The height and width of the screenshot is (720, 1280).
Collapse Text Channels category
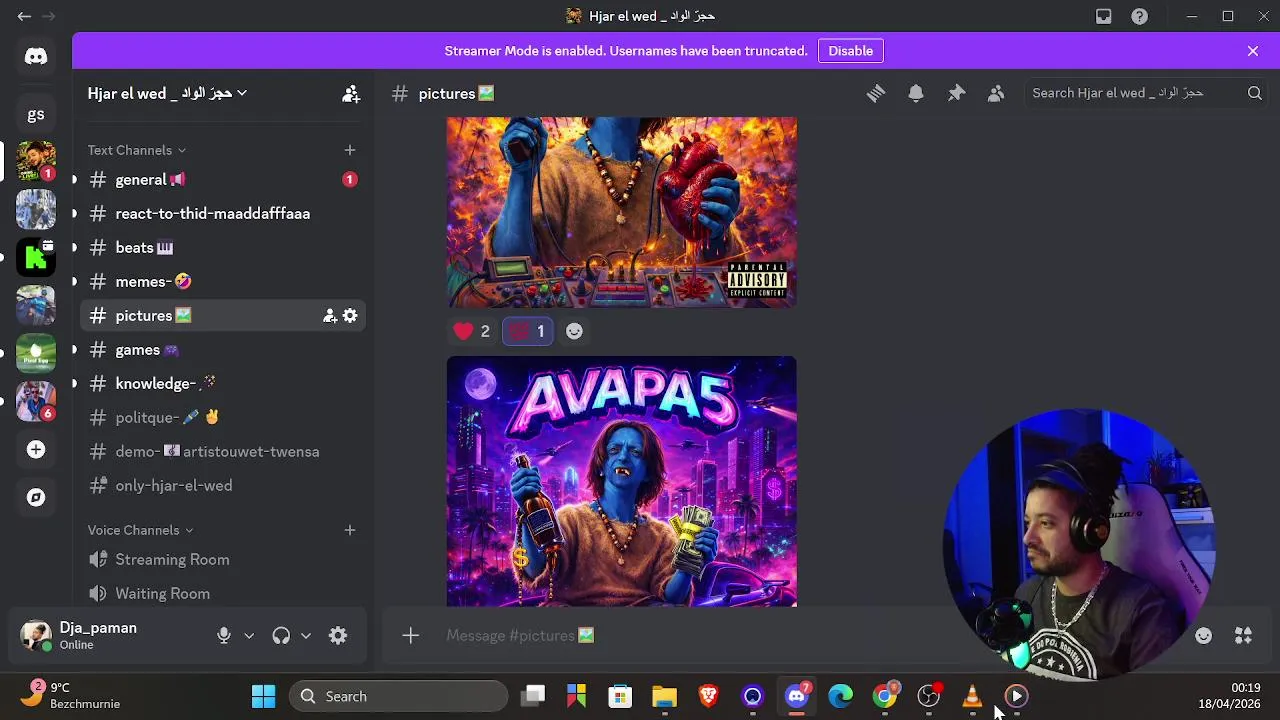137,150
